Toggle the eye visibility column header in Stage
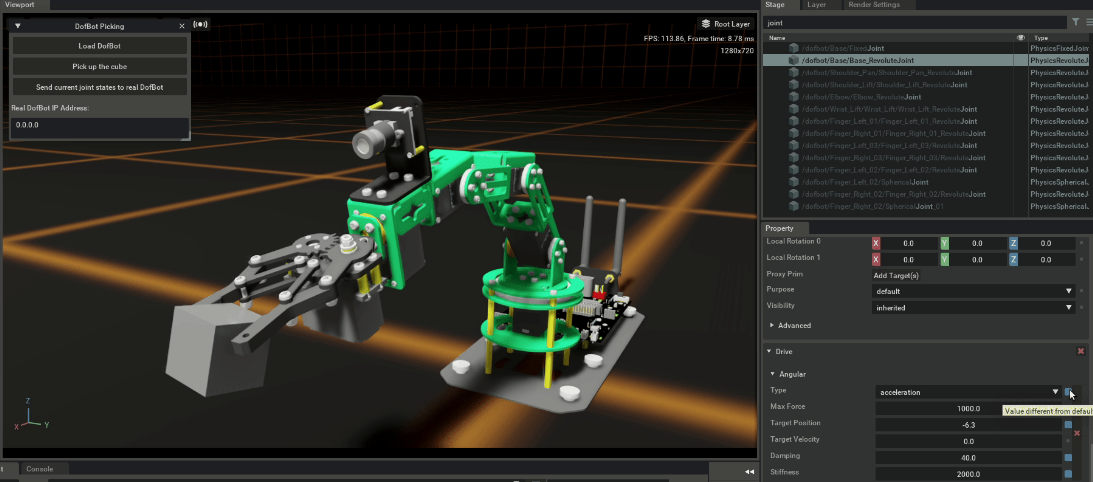Screen dimensions: 1093x482 pyautogui.click(x=1020, y=37)
